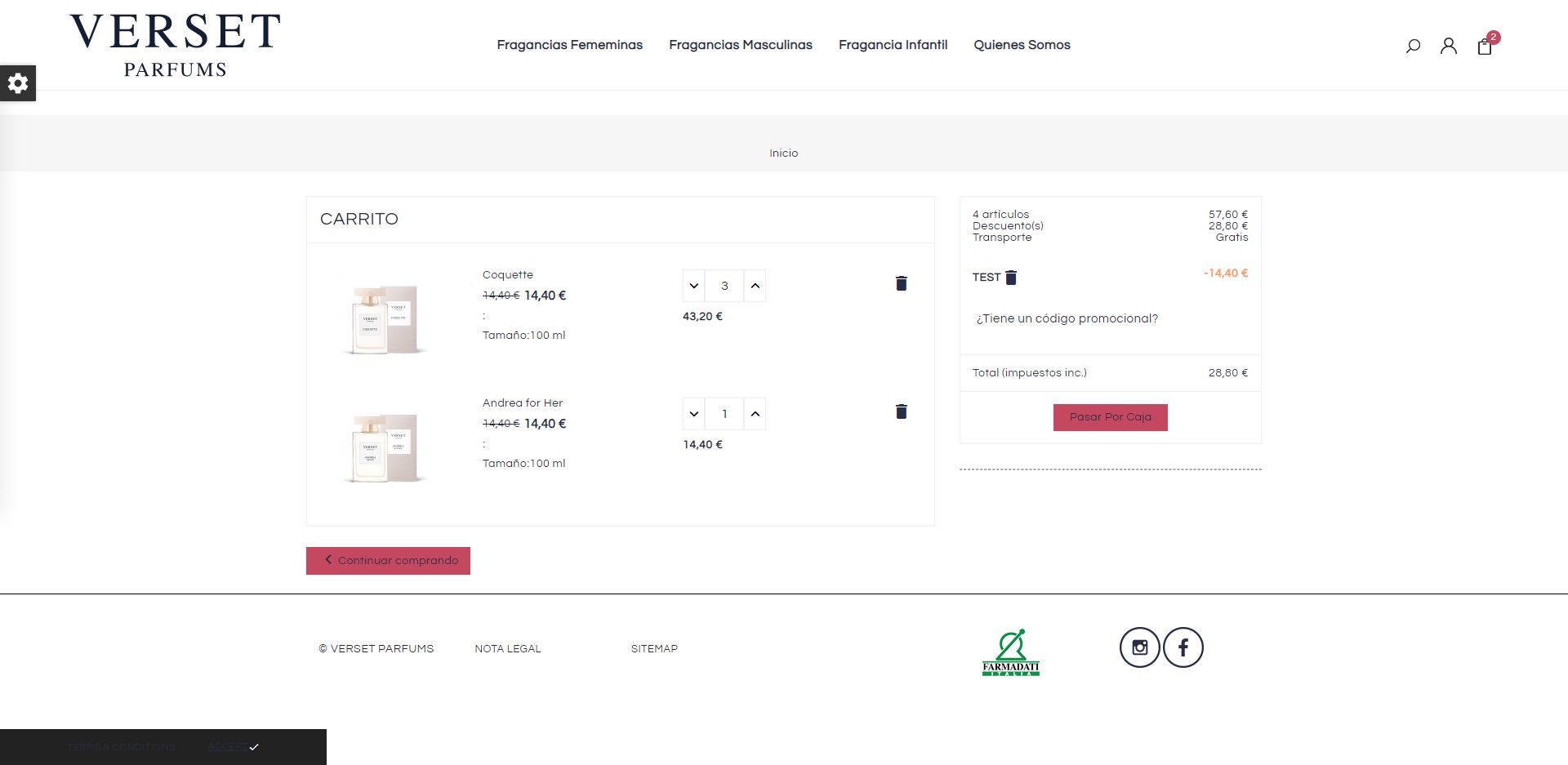The image size is (1568, 765).
Task: Remove Coquette from the cart
Action: 902,283
